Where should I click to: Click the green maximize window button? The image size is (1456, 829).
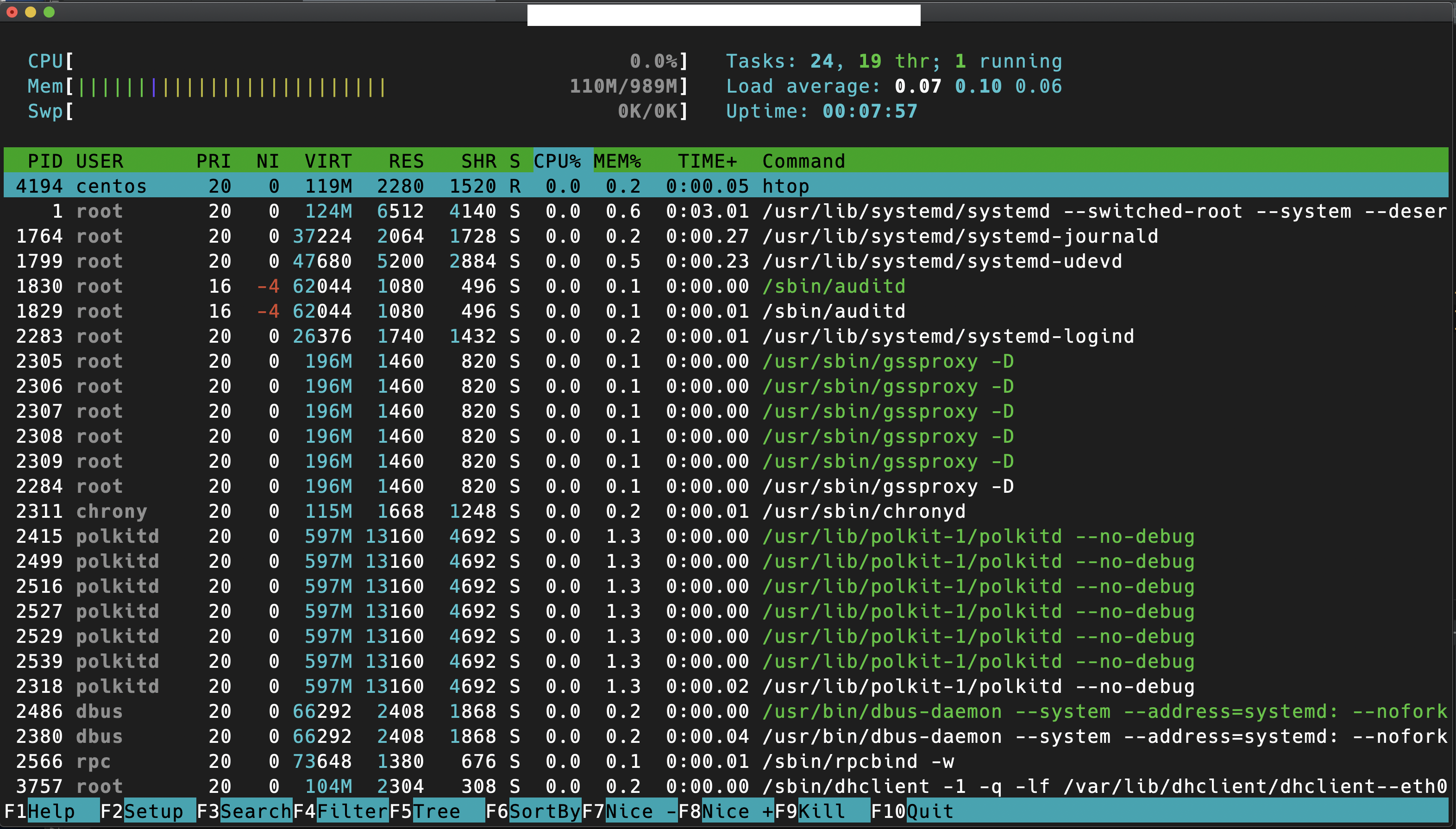pyautogui.click(x=49, y=12)
